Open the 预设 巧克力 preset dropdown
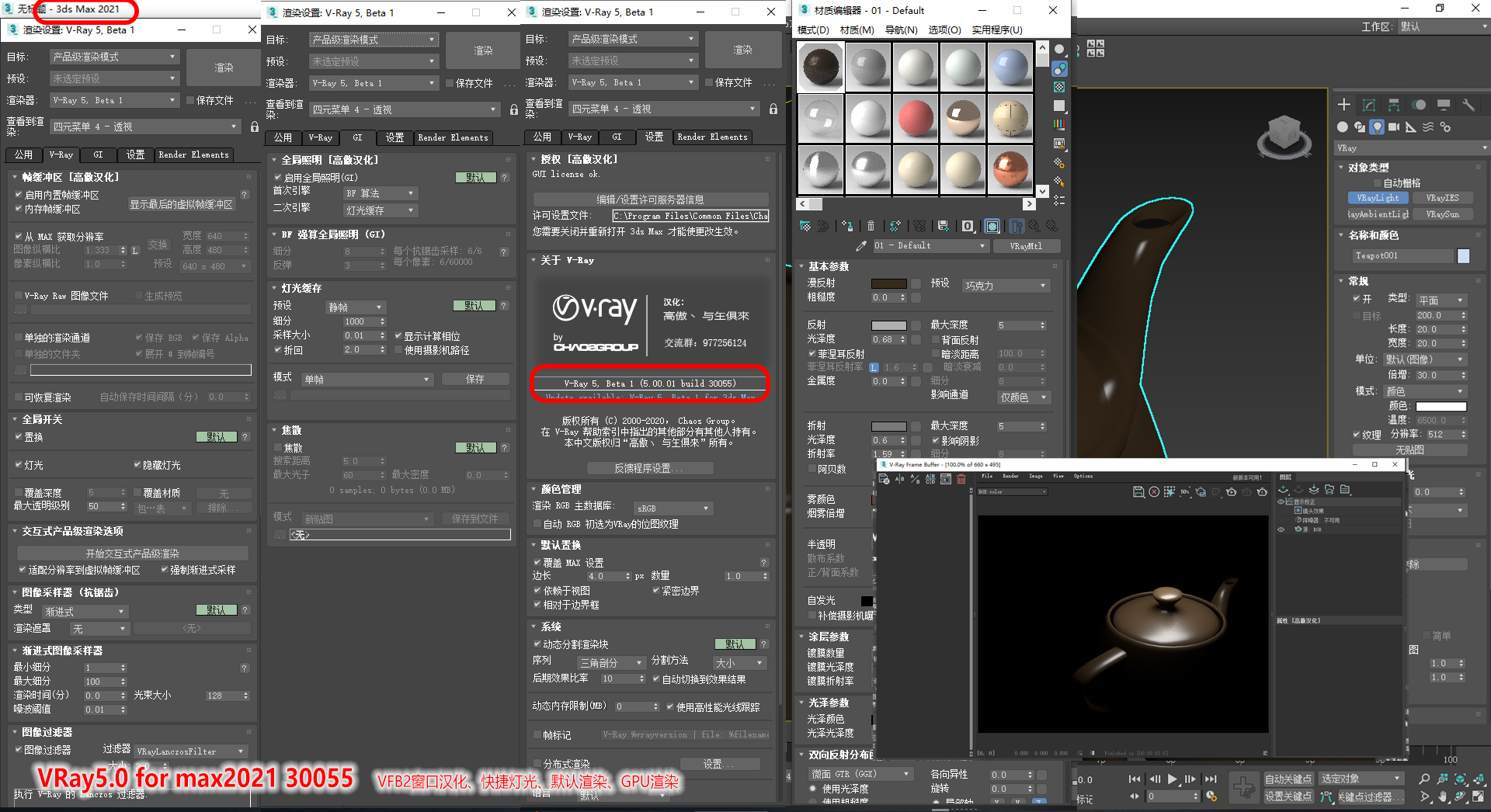Viewport: 1491px width, 812px height. tap(1006, 286)
